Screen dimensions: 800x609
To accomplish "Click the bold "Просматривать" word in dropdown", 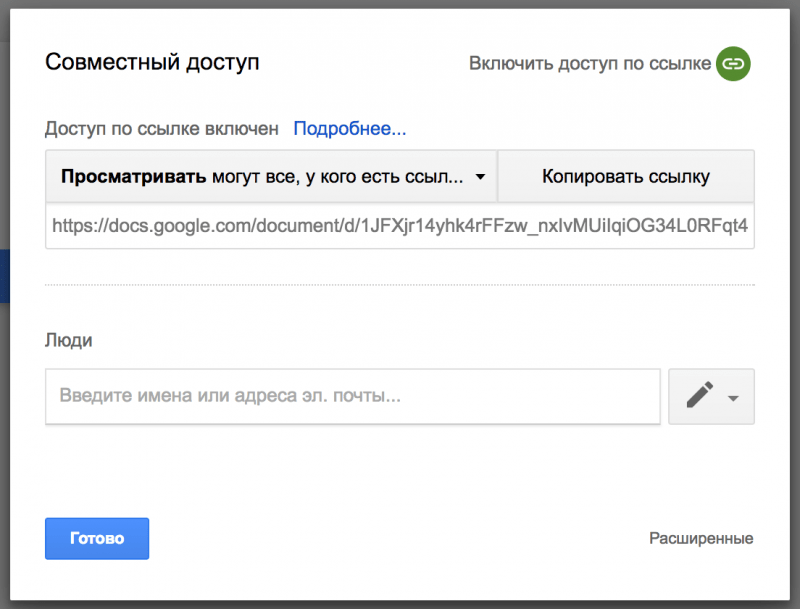I will tap(133, 177).
